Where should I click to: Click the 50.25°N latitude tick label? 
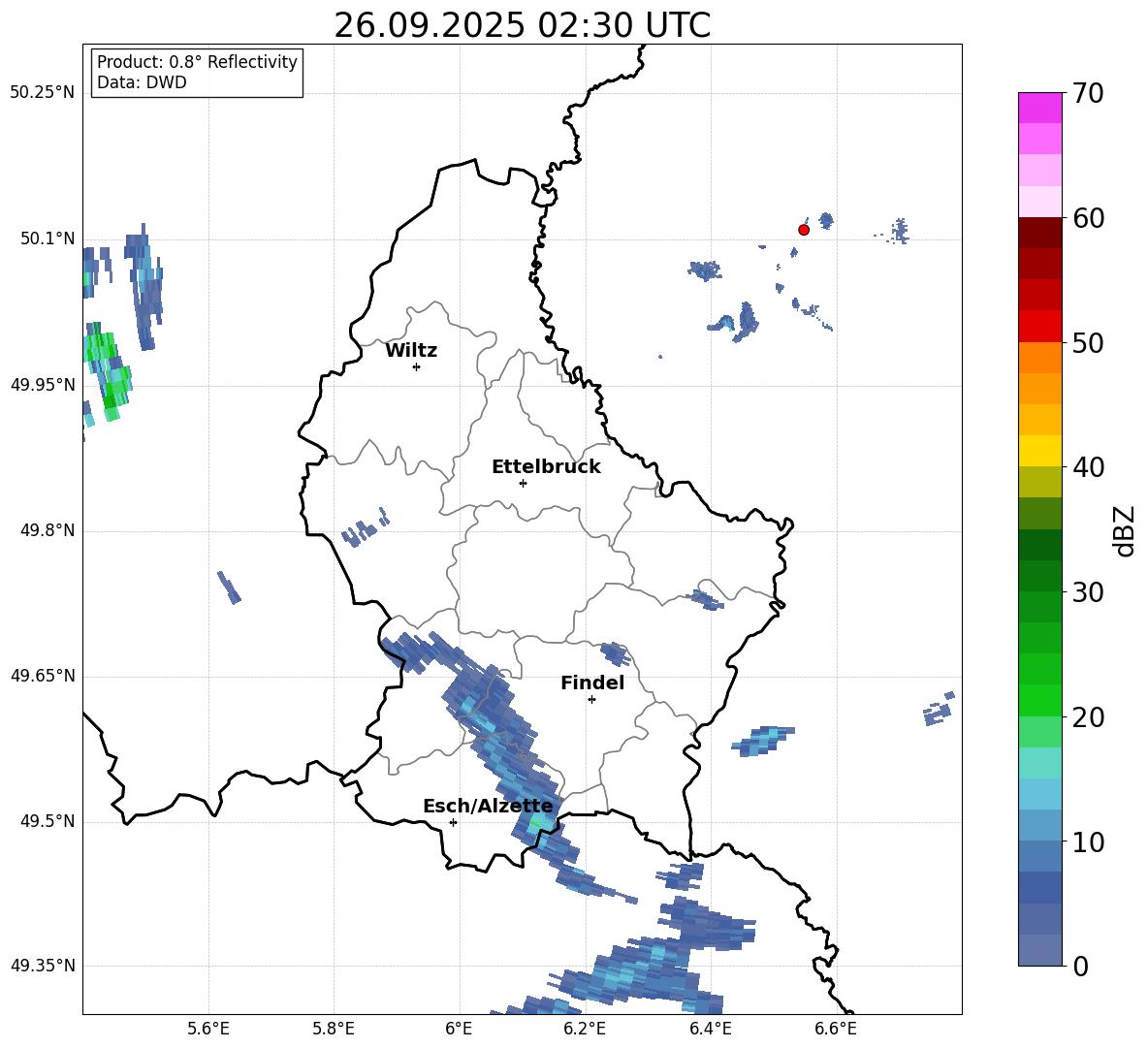(x=42, y=93)
